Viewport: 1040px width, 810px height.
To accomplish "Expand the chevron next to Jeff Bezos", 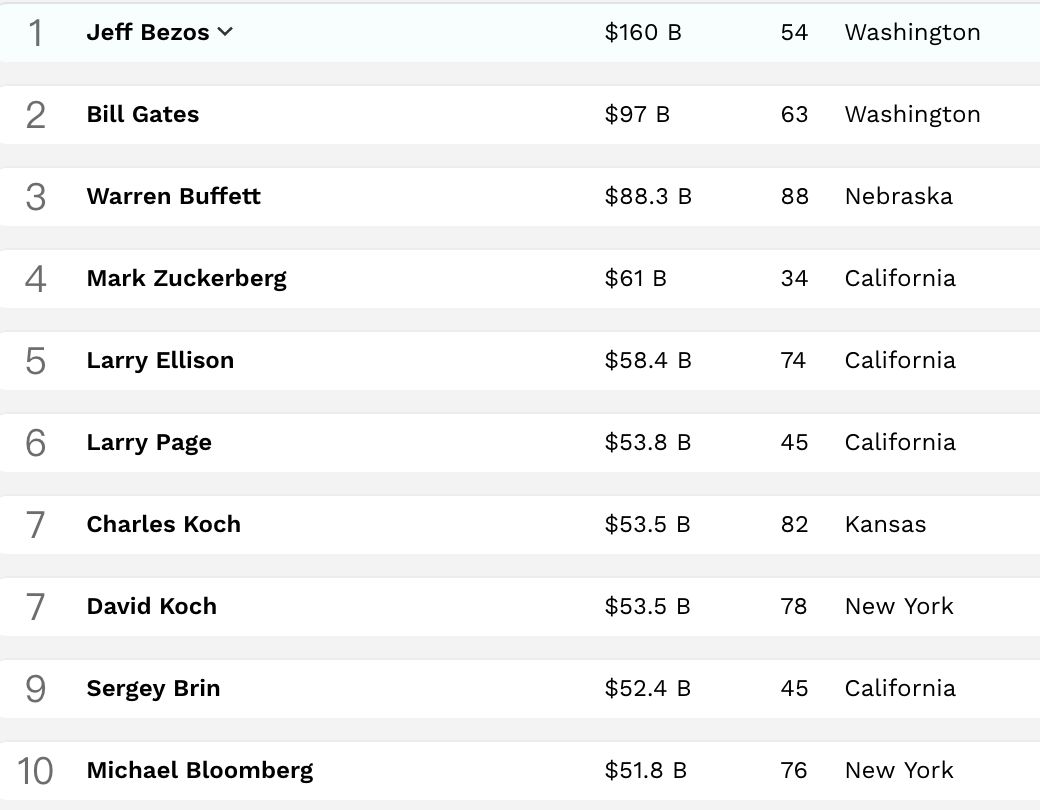I will click(x=226, y=32).
